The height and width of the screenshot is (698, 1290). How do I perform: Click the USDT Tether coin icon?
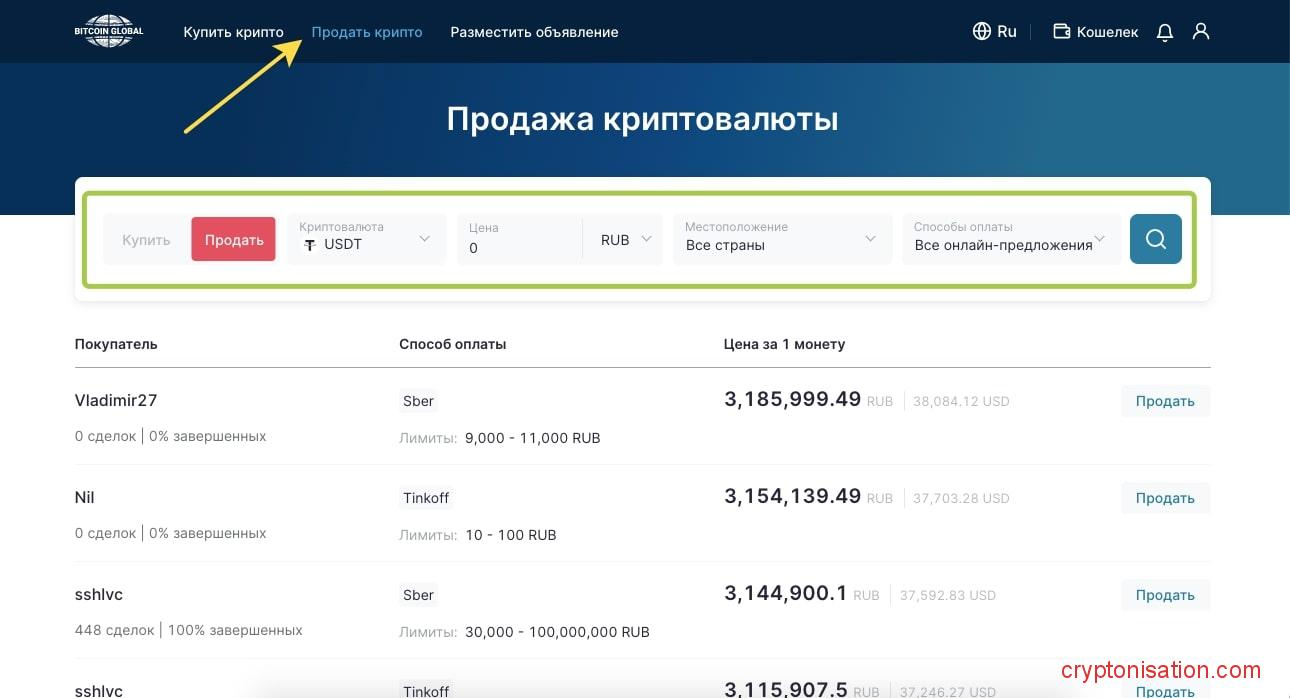coord(310,245)
